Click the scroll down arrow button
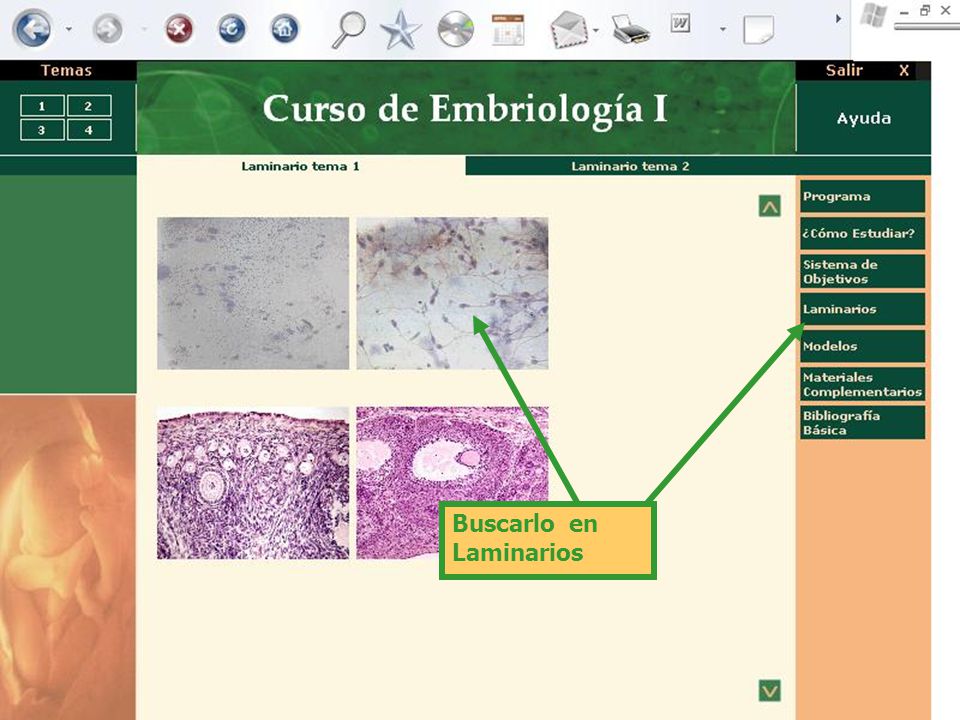Viewport: 960px width, 720px height. click(x=770, y=691)
